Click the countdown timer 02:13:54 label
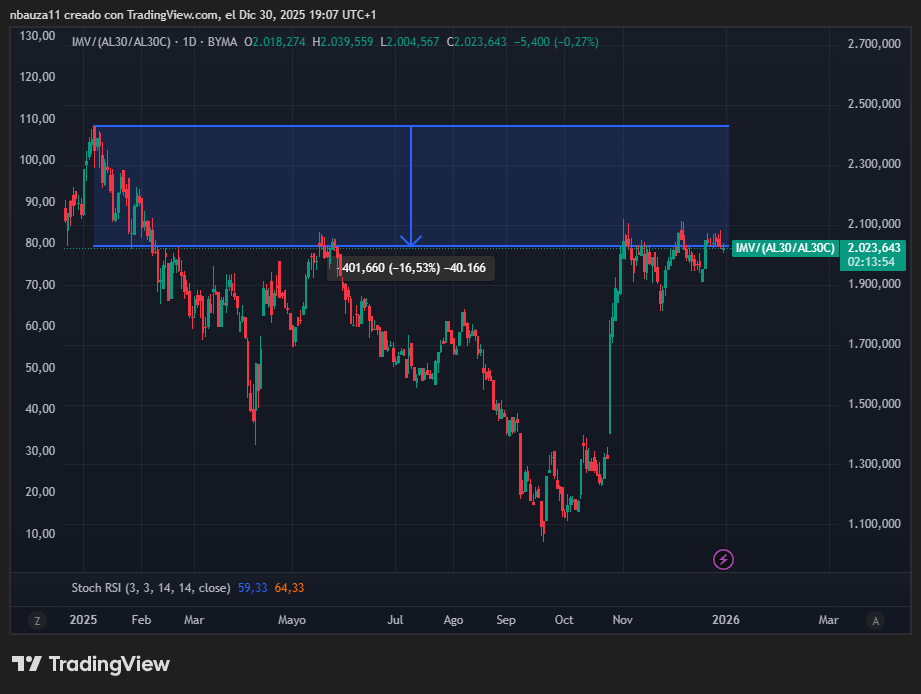Viewport: 921px width, 694px height. coord(865,261)
